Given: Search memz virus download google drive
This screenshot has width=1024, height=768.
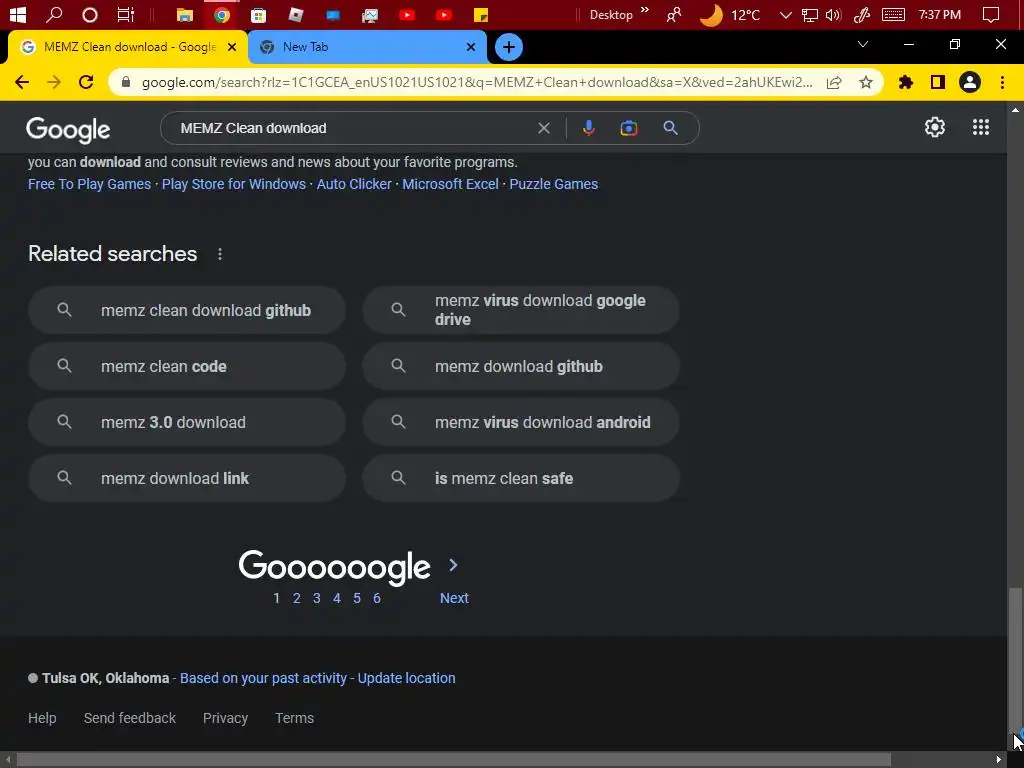Looking at the screenshot, I should 521,310.
